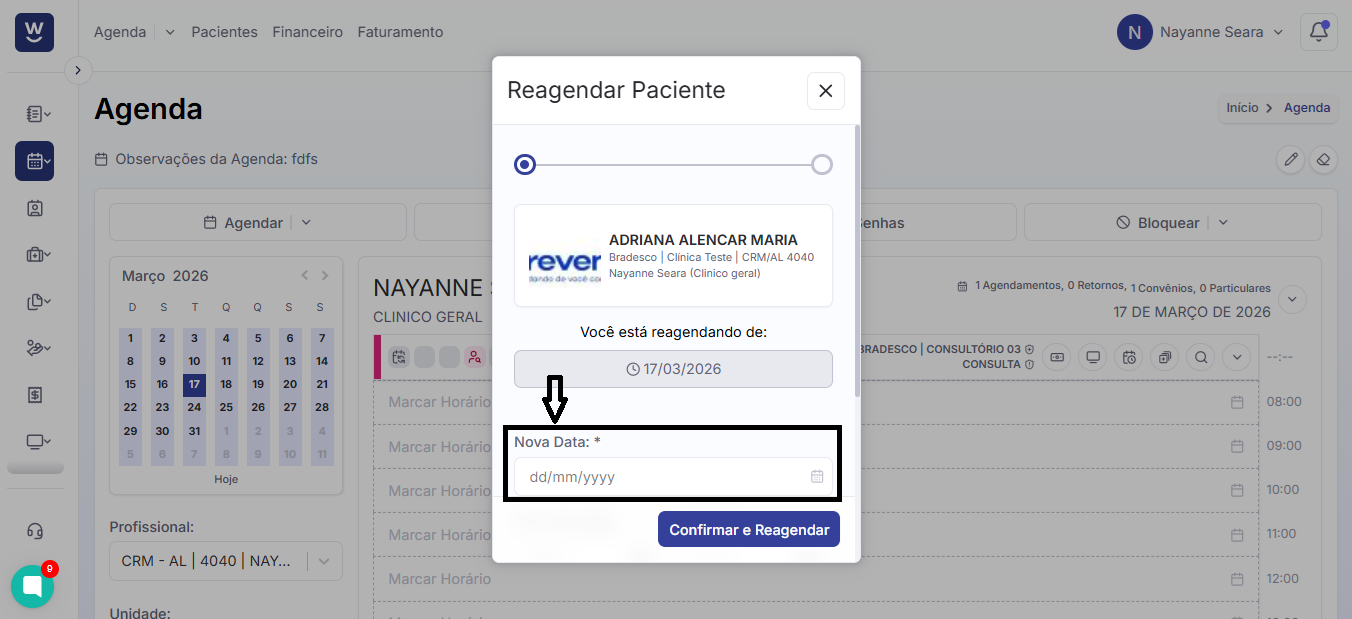This screenshot has width=1352, height=619.
Task: Click the copy duplicate icon in appointment row
Action: click(1165, 357)
